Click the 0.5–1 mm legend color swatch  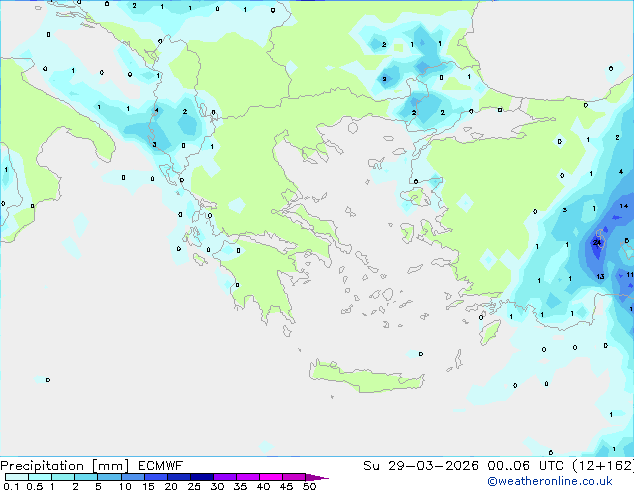pos(40,477)
